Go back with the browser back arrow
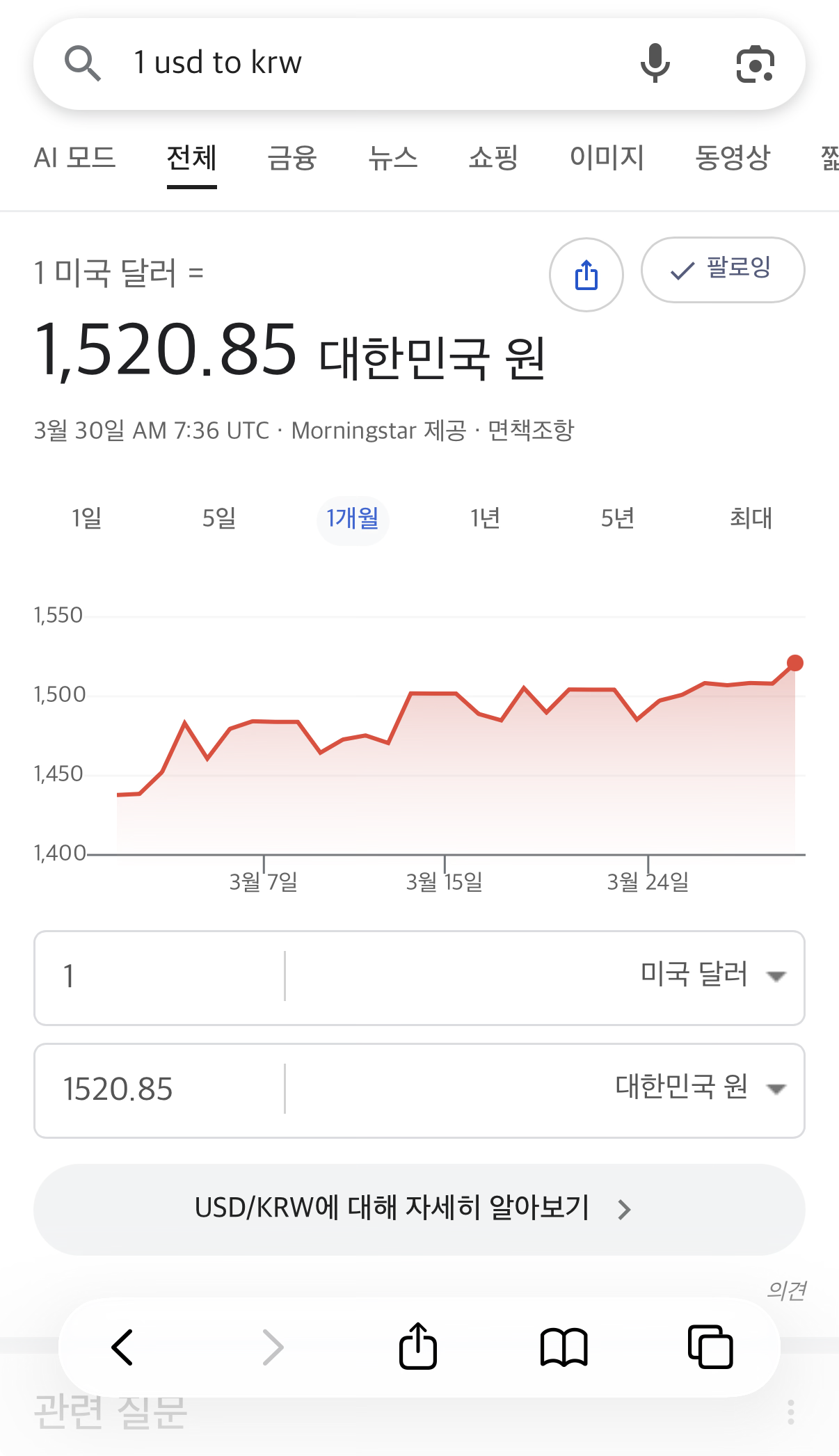This screenshot has width=839, height=1456. 122,1347
